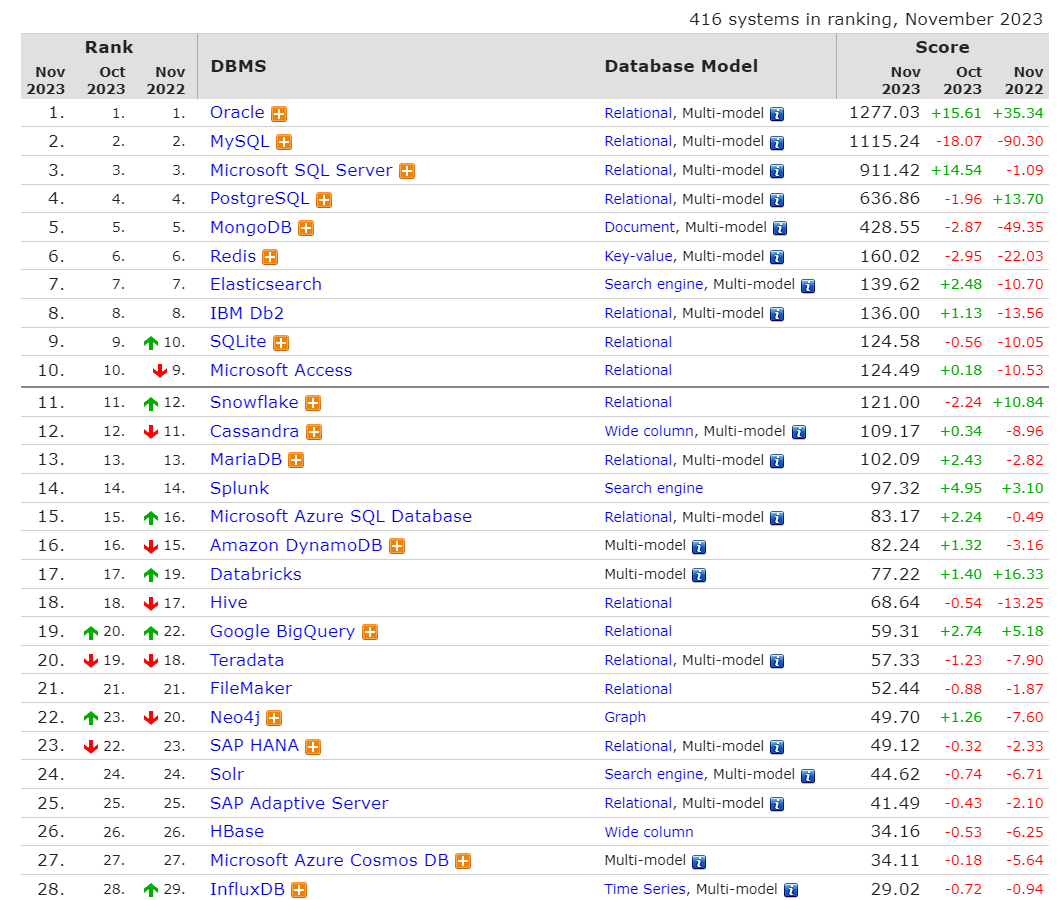Click the info icon in the Solr row
Image resolution: width=1058 pixels, height=900 pixels.
808,775
